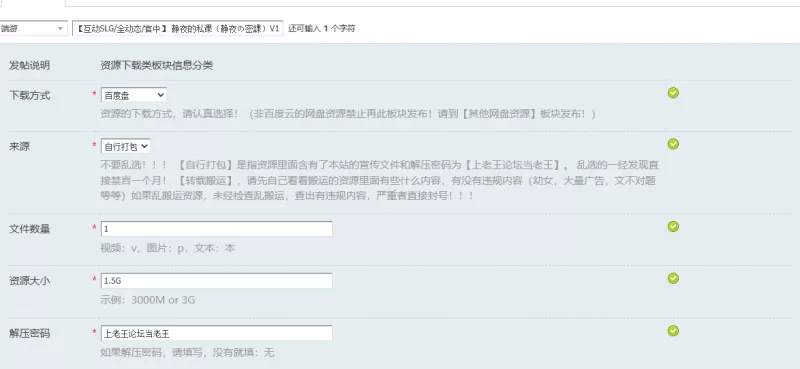Click the 解压密码 input field
This screenshot has width=800, height=369.
pos(217,333)
